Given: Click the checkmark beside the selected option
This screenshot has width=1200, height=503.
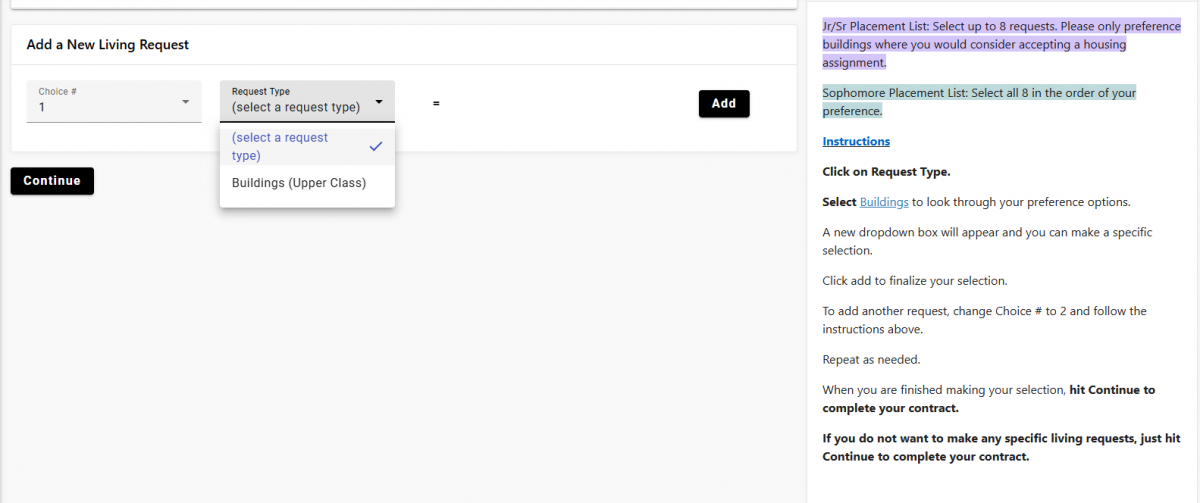Looking at the screenshot, I should coord(376,146).
